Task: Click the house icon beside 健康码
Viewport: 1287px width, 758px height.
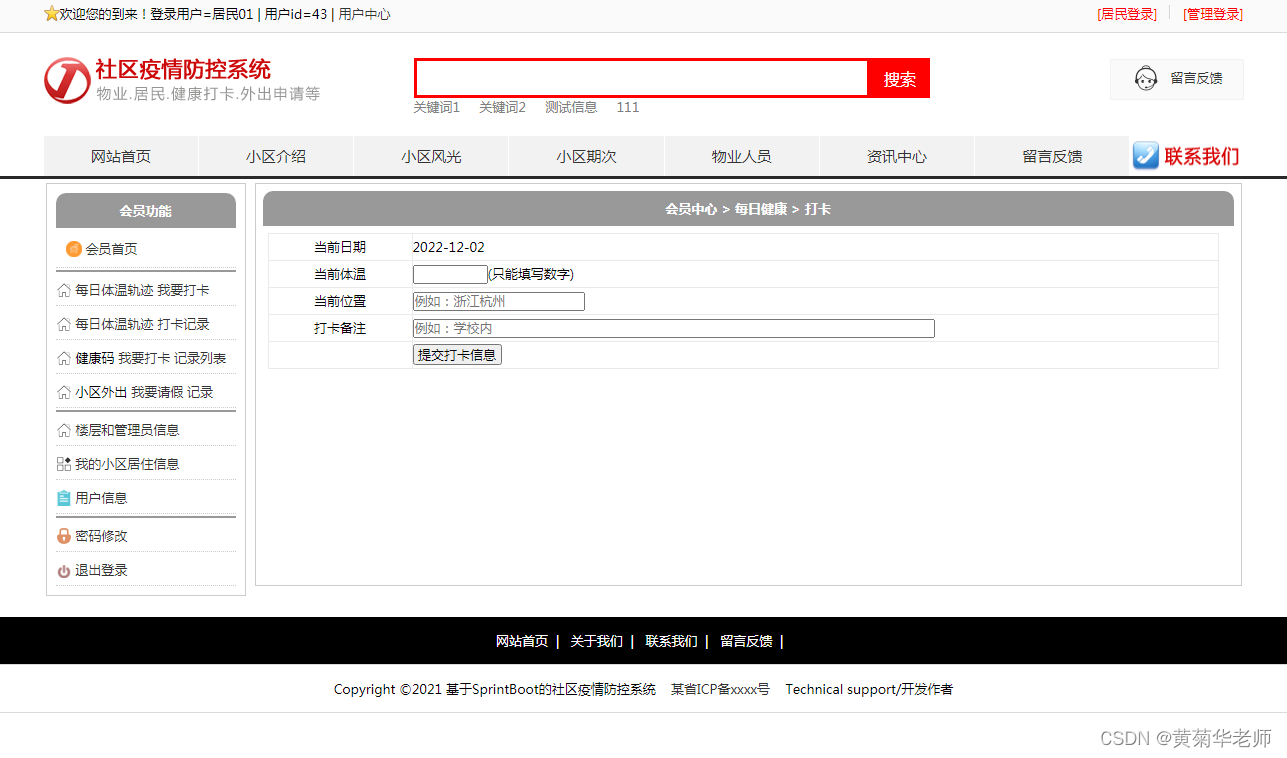Action: [64, 359]
